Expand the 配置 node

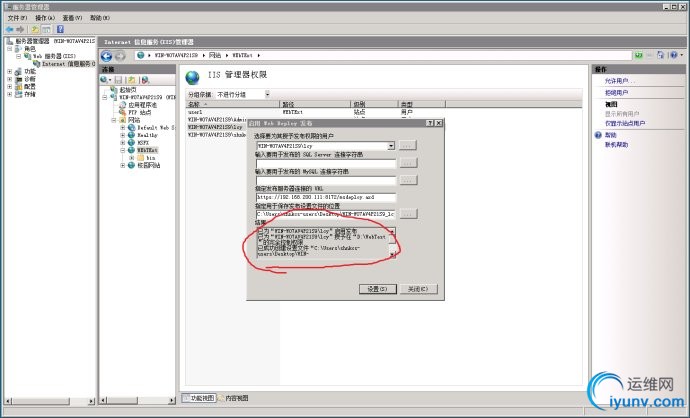click(10, 87)
